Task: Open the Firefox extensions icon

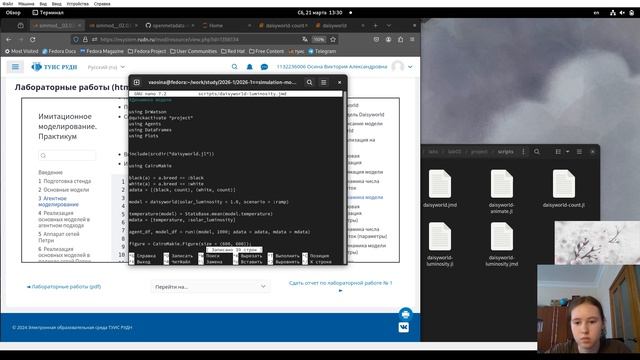Action: click(x=400, y=40)
